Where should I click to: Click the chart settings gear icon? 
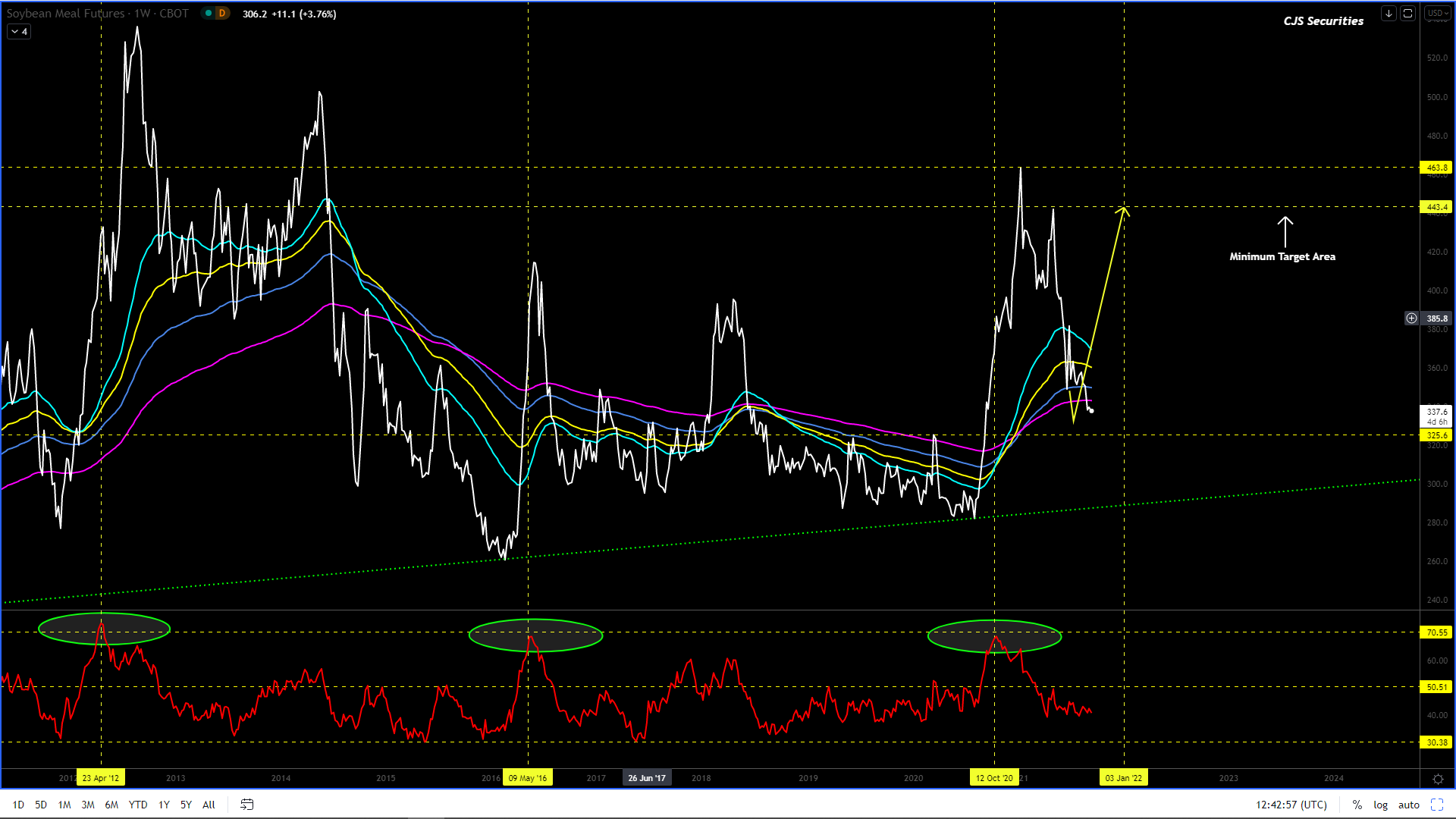pyautogui.click(x=1438, y=779)
